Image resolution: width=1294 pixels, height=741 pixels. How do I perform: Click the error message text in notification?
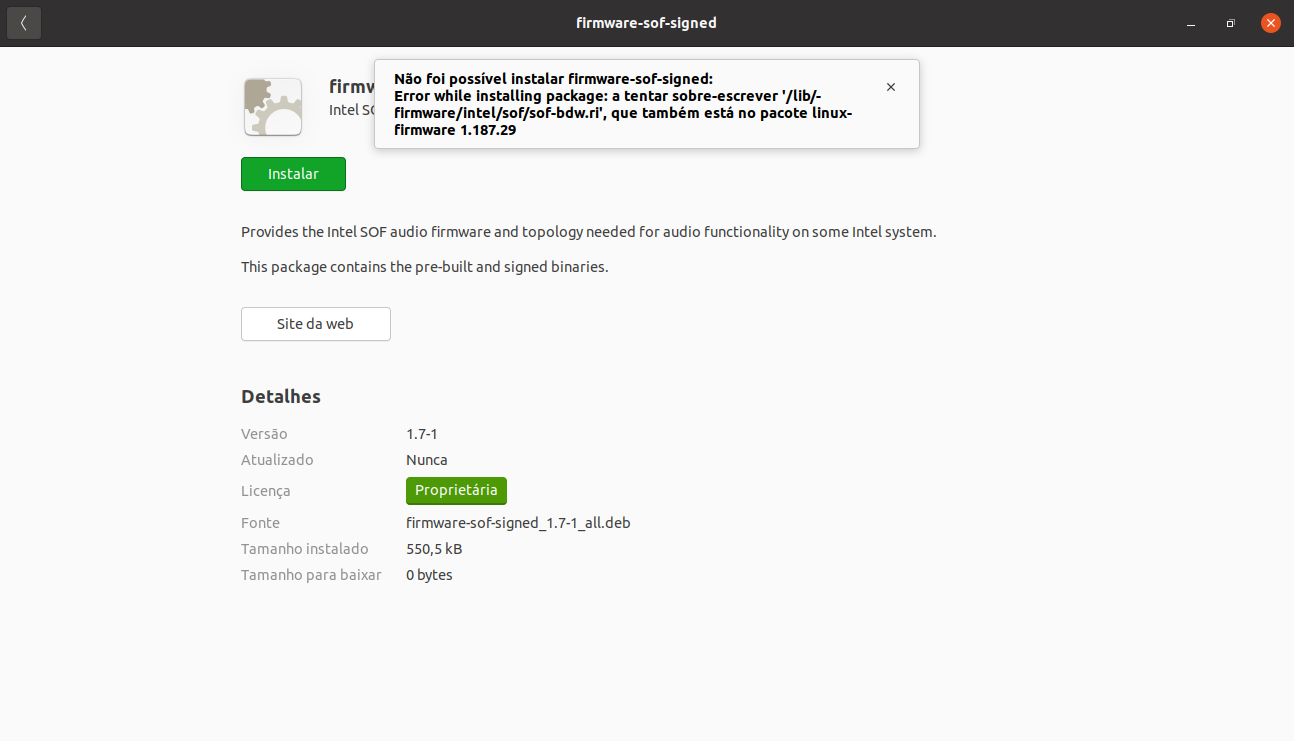point(624,104)
